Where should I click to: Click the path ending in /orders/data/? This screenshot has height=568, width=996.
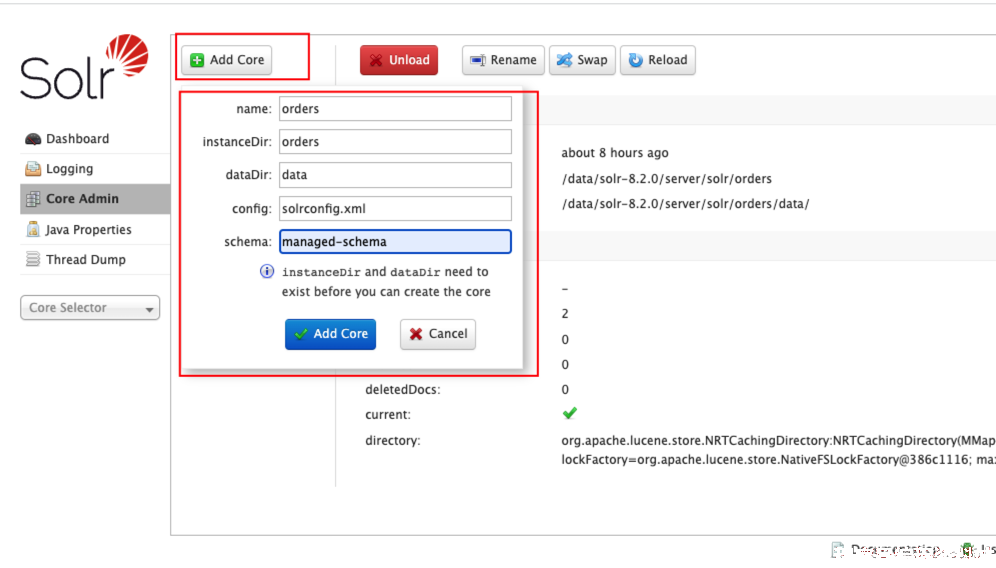685,204
